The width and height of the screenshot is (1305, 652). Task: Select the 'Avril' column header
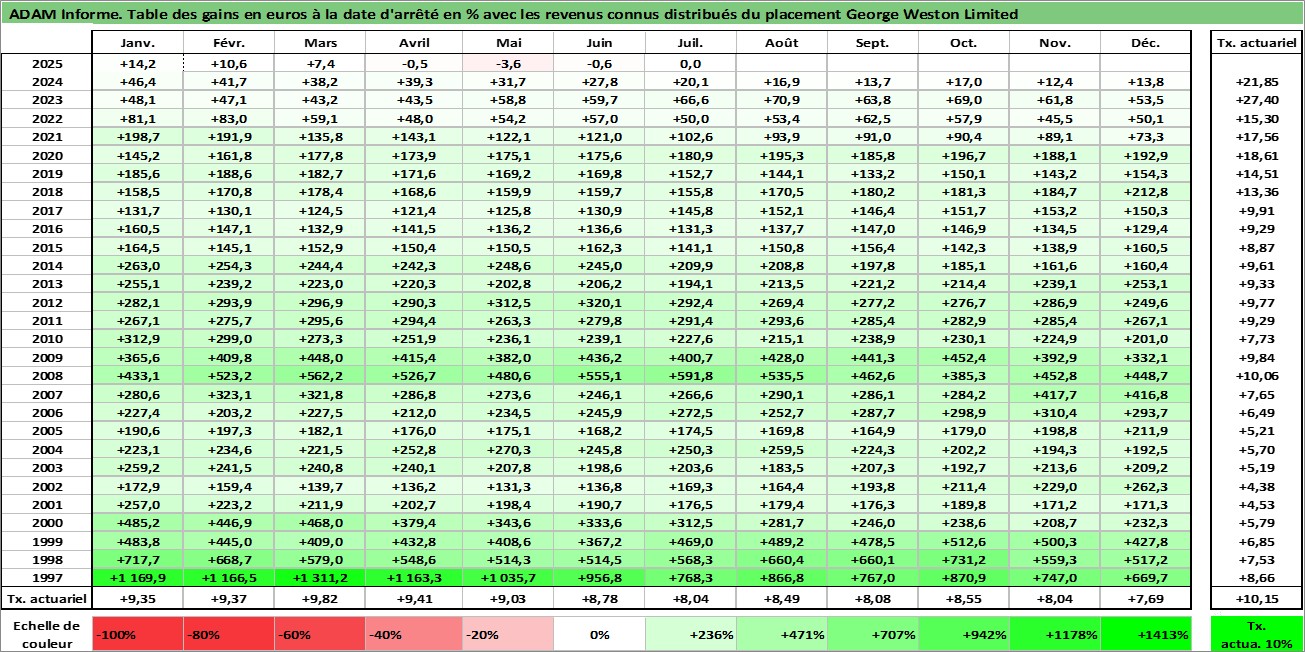[x=412, y=43]
